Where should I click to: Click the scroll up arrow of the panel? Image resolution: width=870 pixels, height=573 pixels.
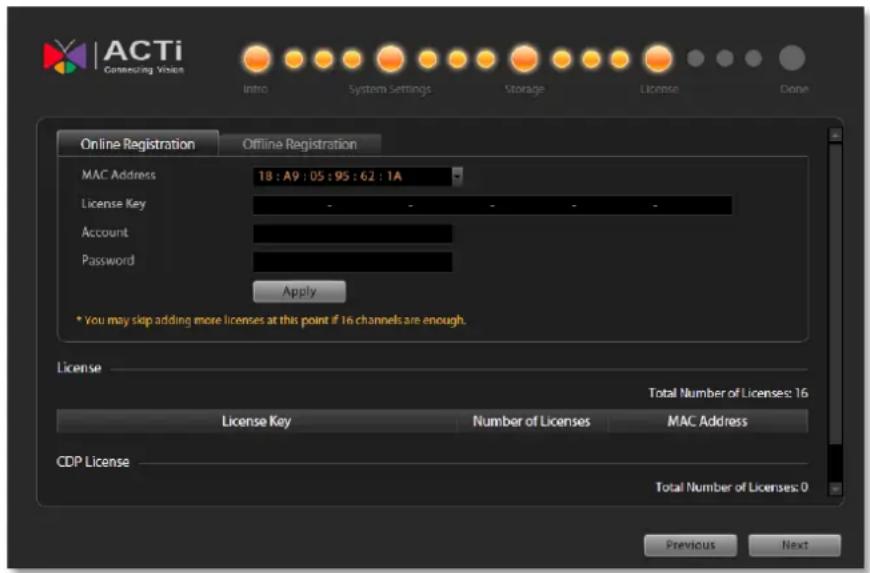pyautogui.click(x=835, y=135)
